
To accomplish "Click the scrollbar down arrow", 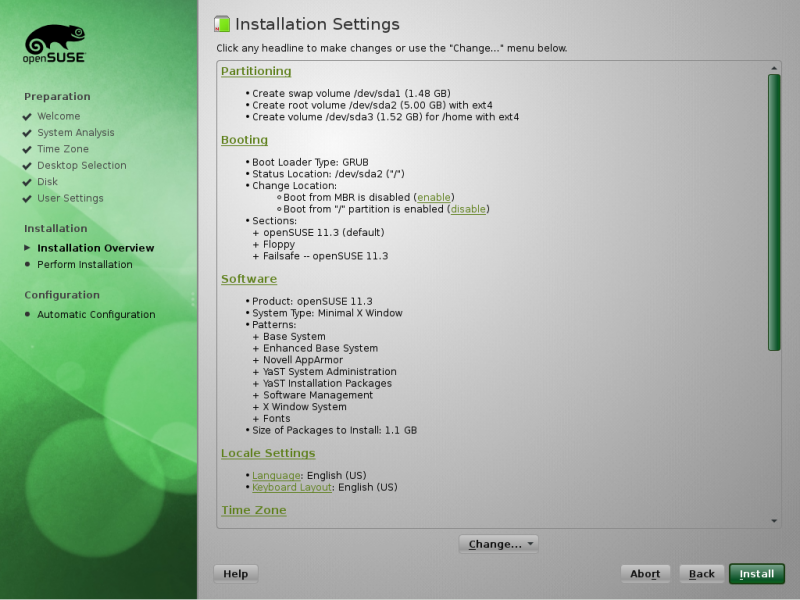I will [x=774, y=521].
